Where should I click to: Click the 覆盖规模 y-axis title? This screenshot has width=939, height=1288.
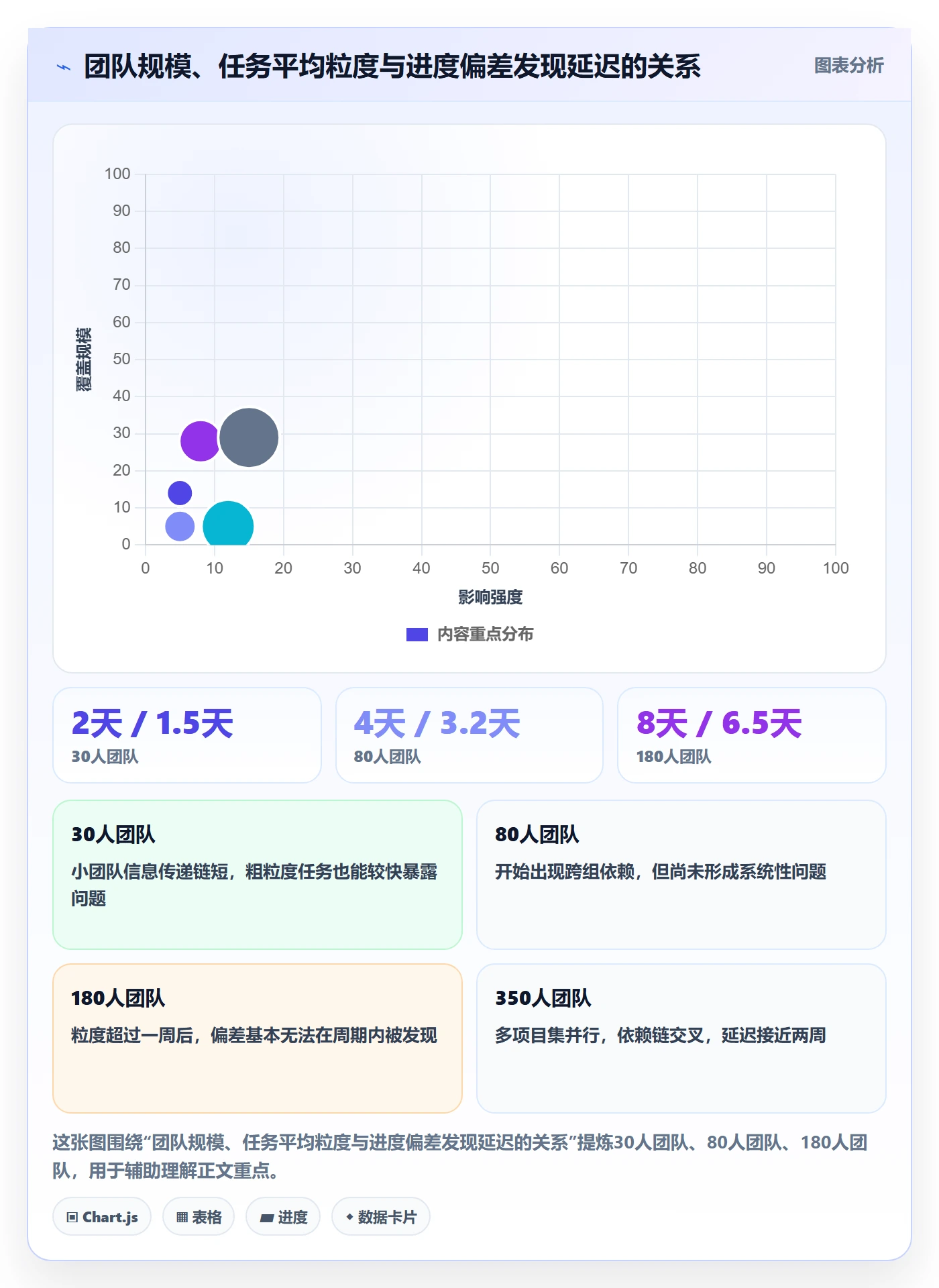(84, 360)
